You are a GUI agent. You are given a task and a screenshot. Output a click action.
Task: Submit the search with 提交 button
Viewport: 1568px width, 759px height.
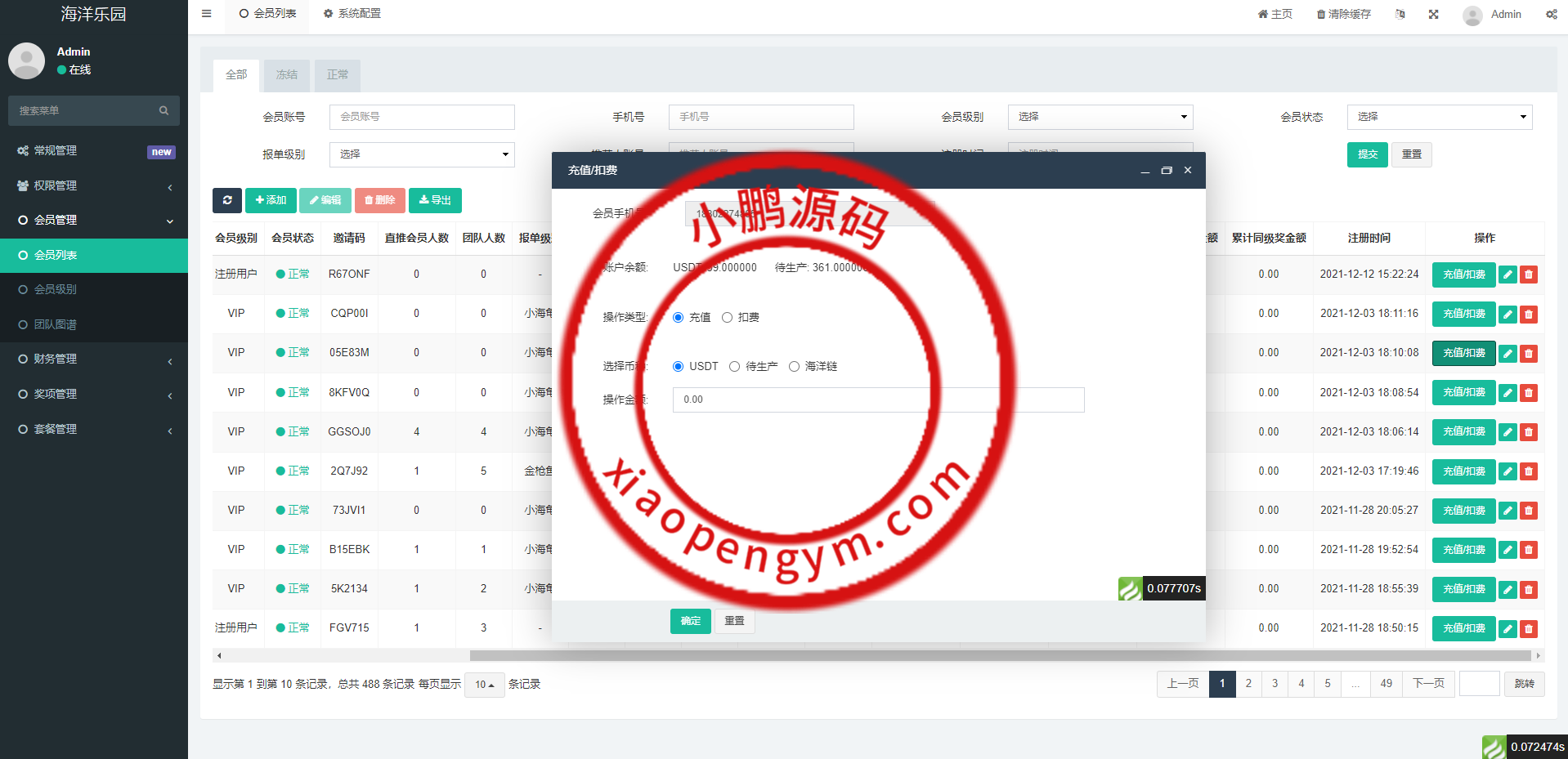(x=1367, y=154)
